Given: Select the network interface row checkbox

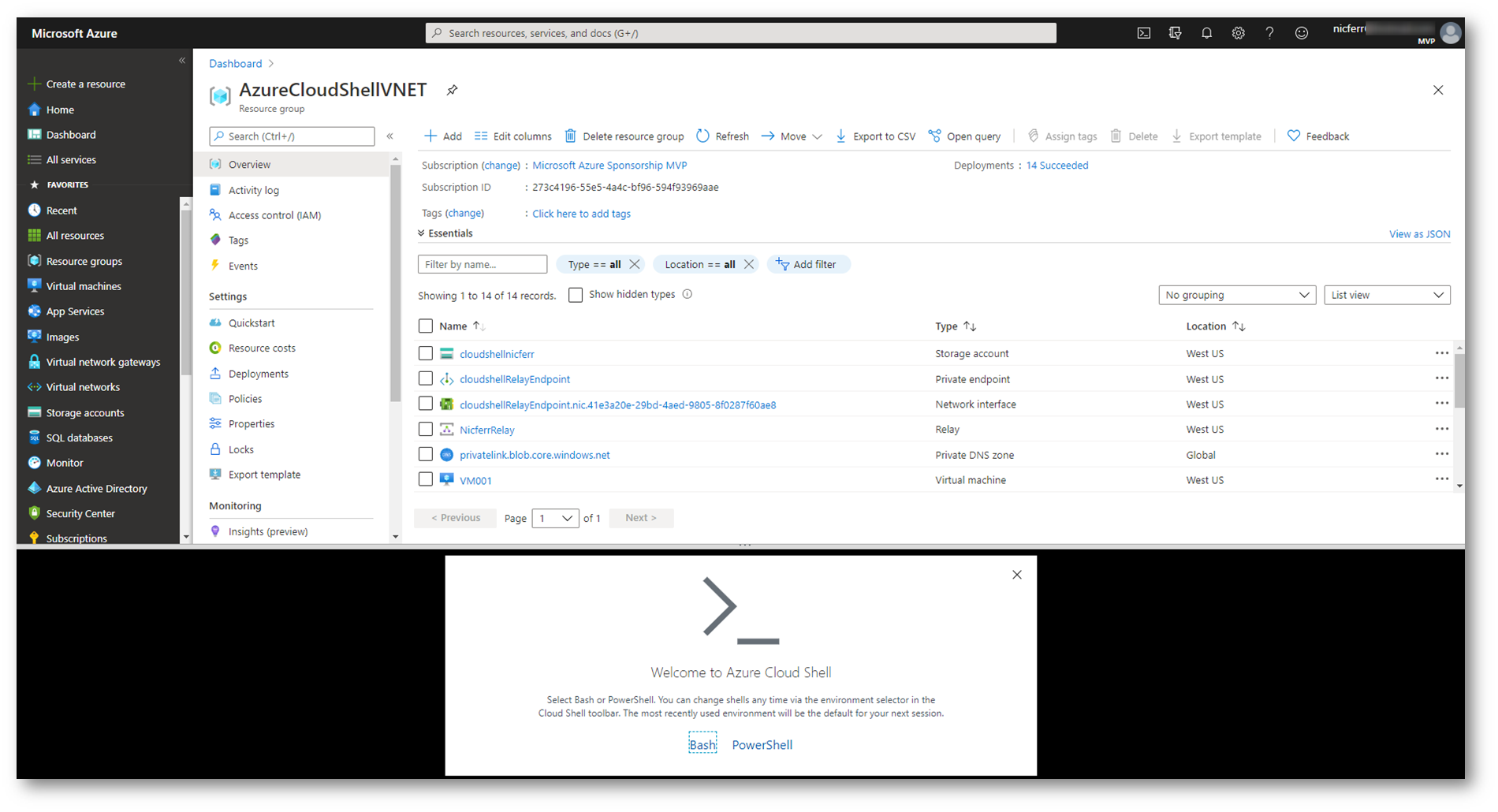Looking at the screenshot, I should pyautogui.click(x=426, y=404).
